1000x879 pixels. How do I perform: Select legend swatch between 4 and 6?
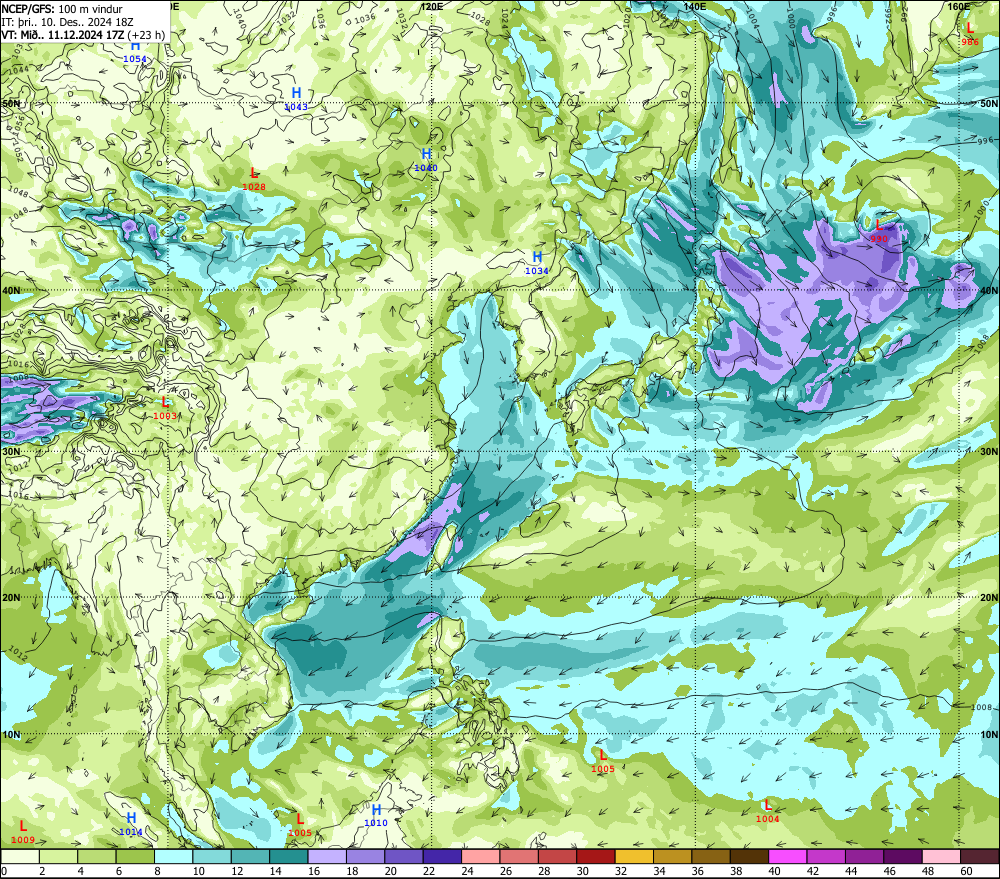(97, 857)
